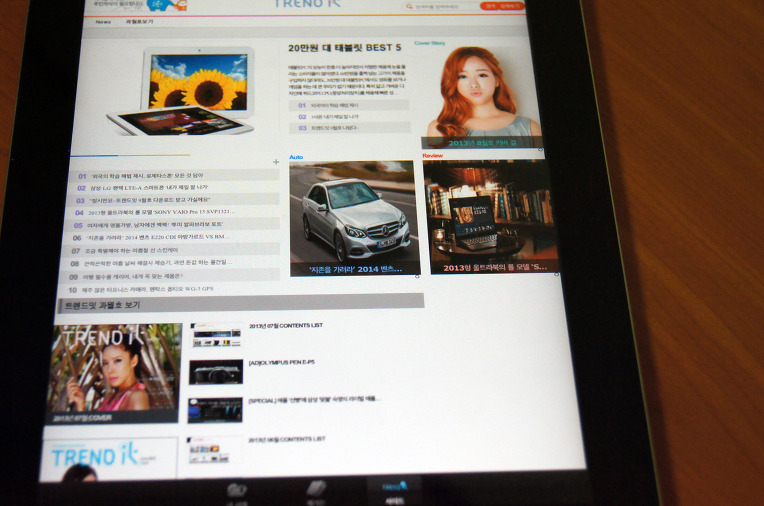Viewport: 764px width, 506px height.
Task: Open ranked article 04 SONY VAIO Pro 13
Action: [x=172, y=212]
